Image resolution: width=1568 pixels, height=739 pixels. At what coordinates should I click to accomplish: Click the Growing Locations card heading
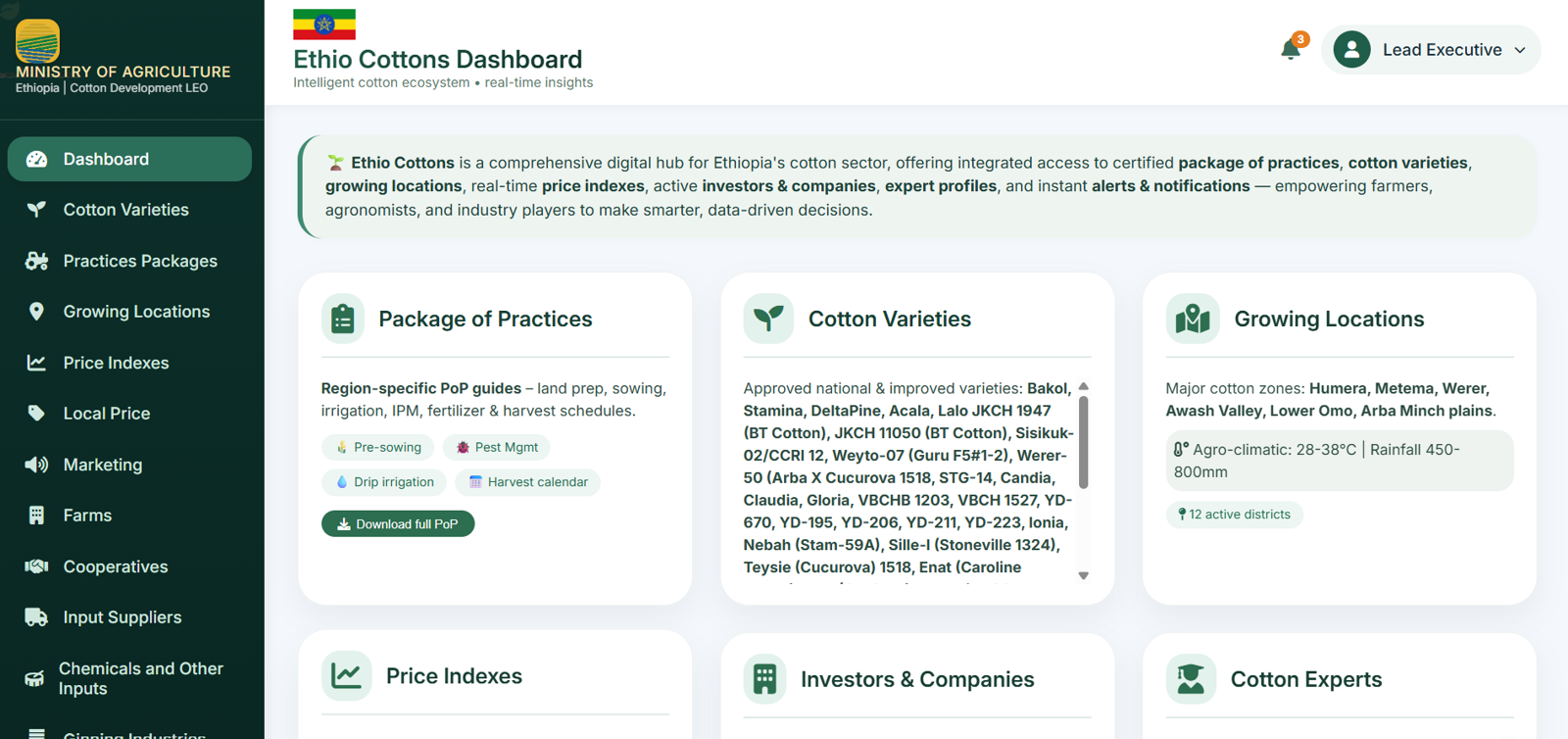click(1329, 319)
